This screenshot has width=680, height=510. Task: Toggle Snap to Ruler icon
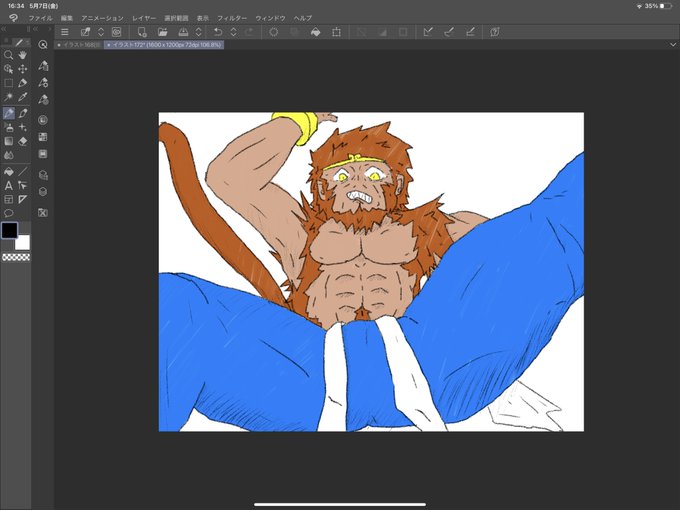click(428, 32)
